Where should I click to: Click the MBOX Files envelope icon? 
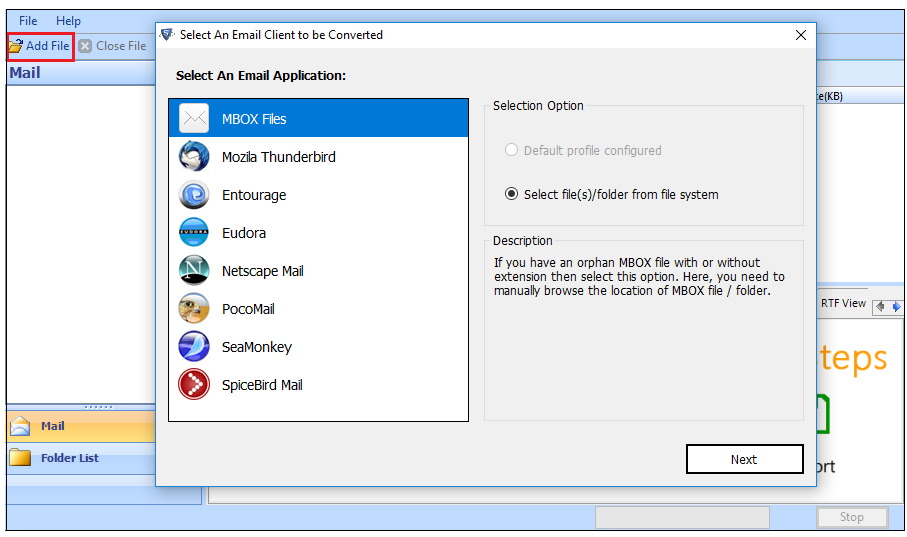194,119
